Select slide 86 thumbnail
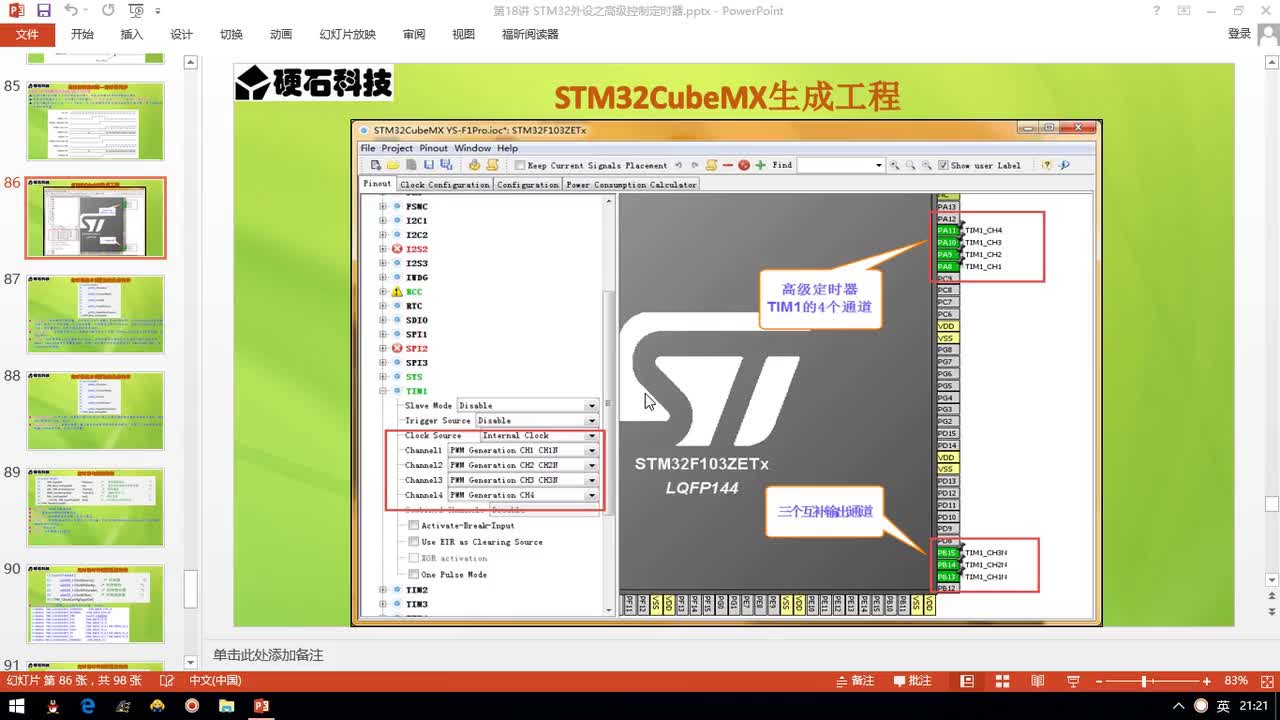The height and width of the screenshot is (720, 1280). point(95,217)
